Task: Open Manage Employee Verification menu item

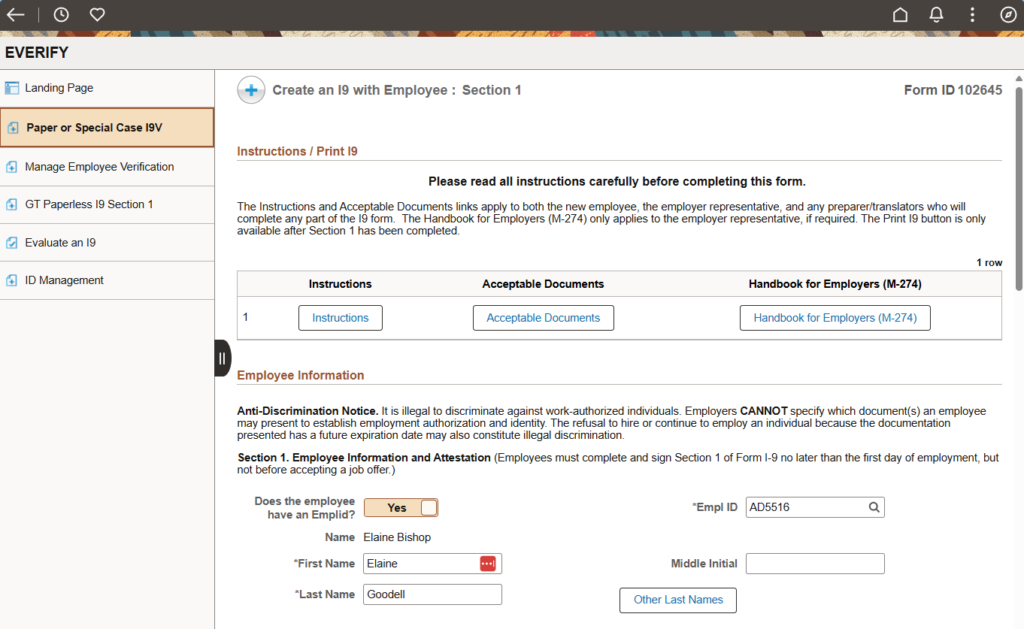Action: point(99,167)
